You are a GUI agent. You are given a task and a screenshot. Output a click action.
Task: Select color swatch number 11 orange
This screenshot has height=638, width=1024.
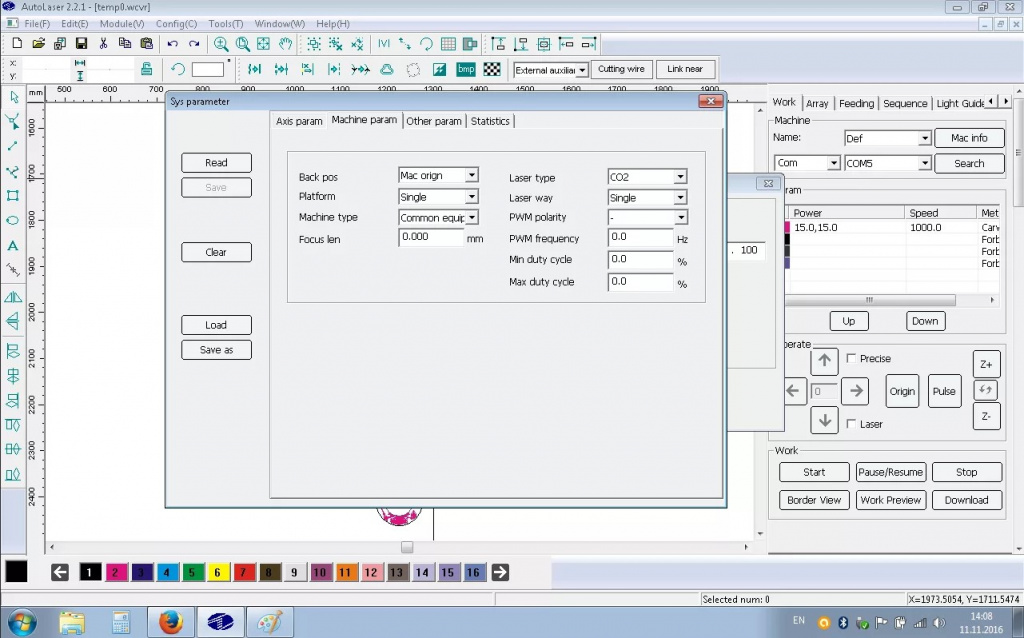pos(345,573)
